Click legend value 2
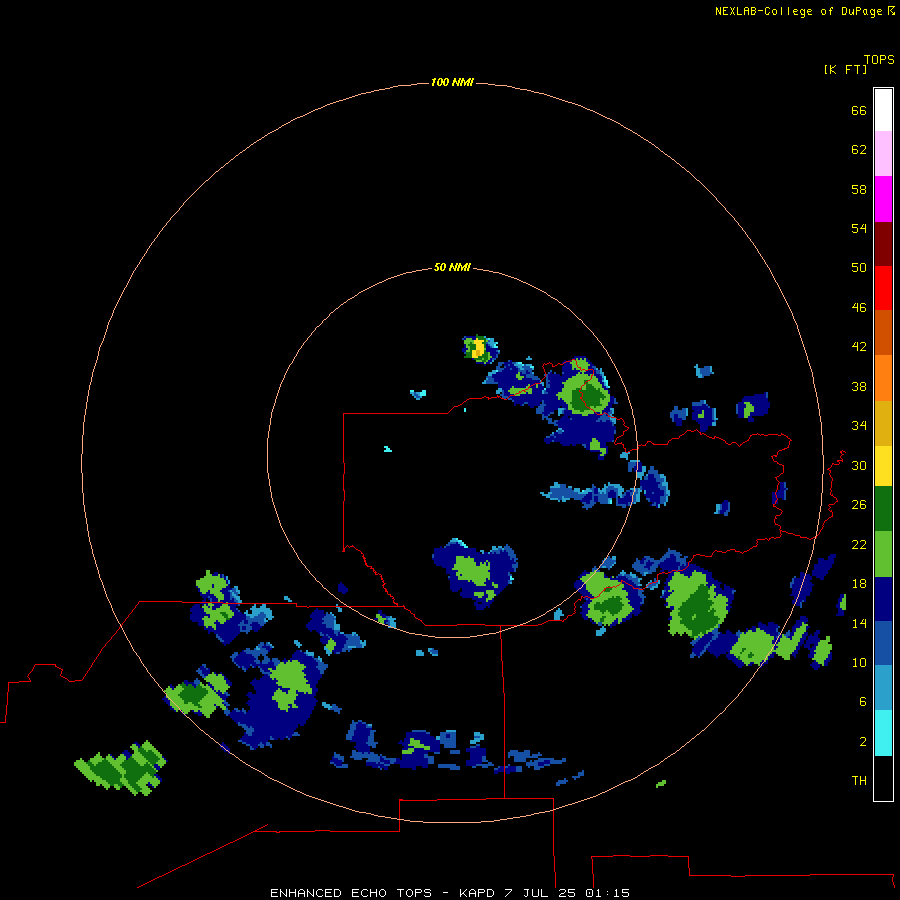The image size is (900, 900). point(862,741)
